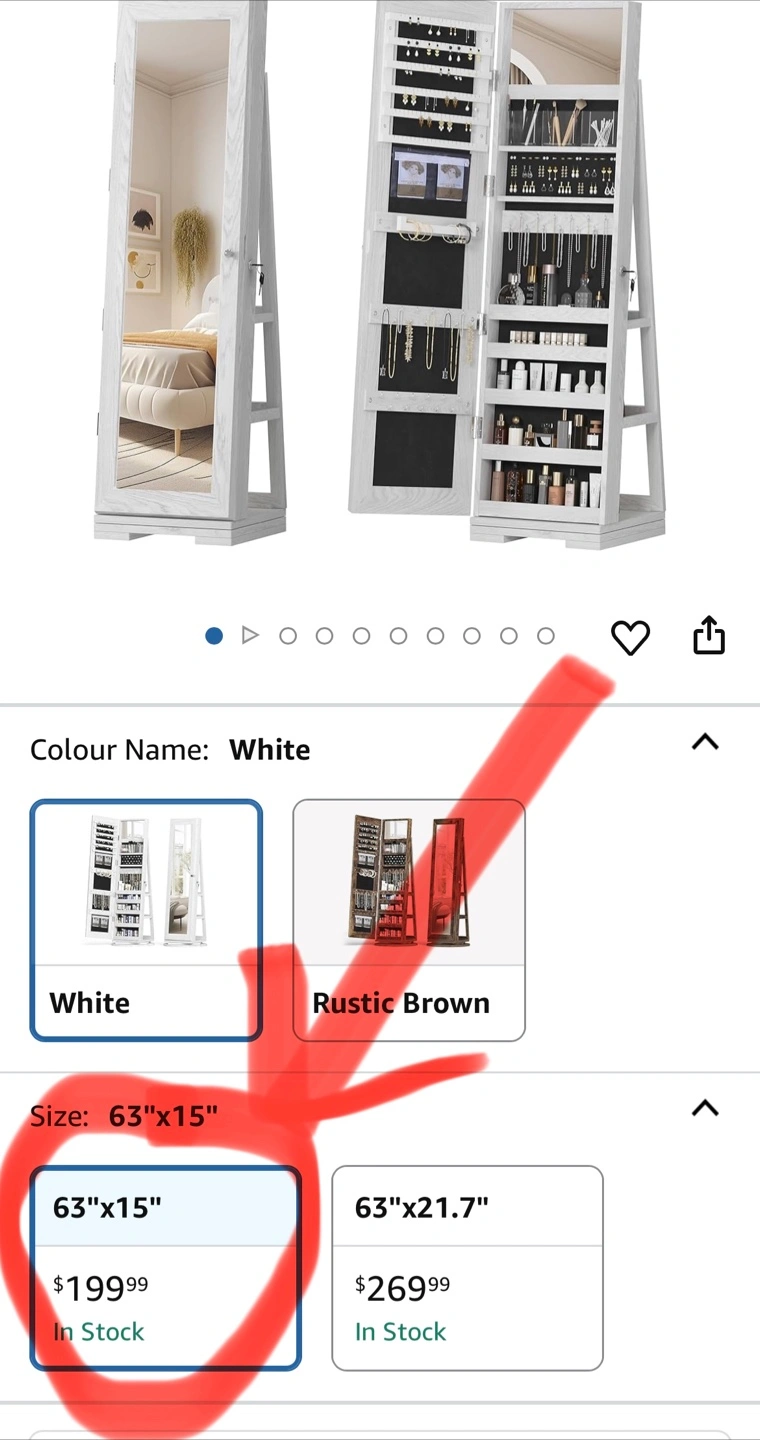Jump to third carousel dot
This screenshot has width=760, height=1440.
pyautogui.click(x=288, y=635)
